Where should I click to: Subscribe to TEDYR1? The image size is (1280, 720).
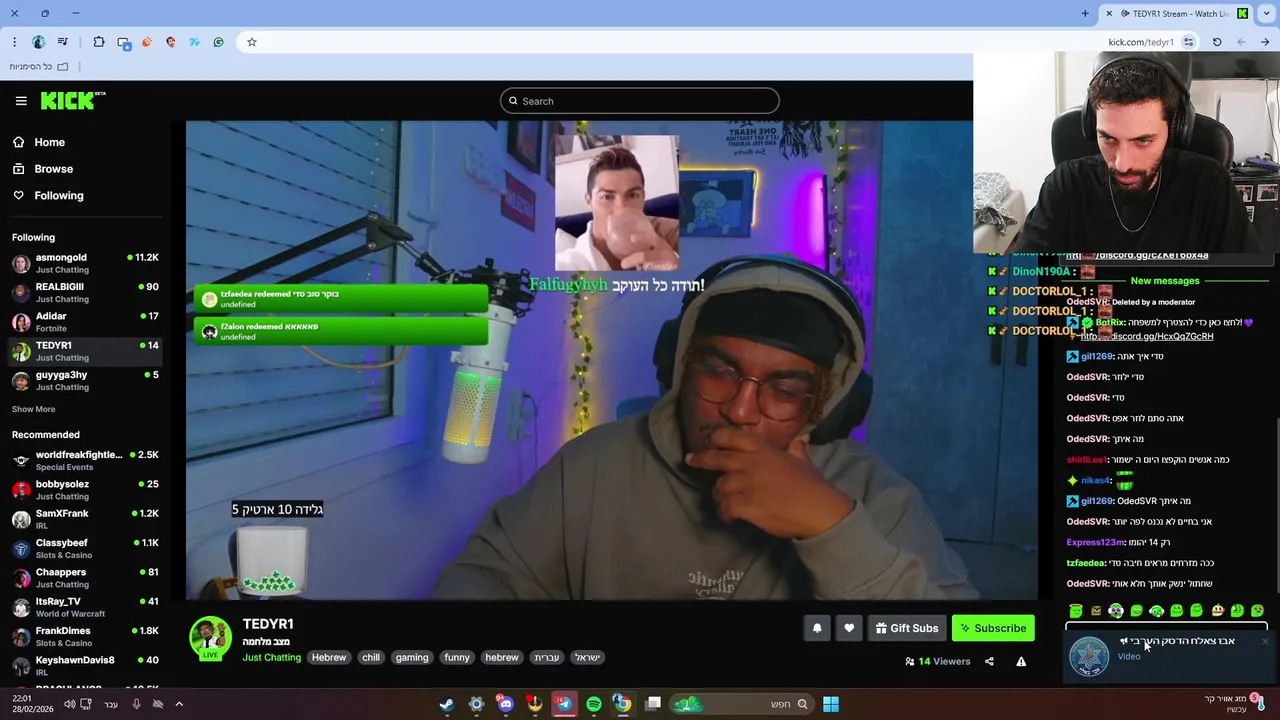(993, 628)
